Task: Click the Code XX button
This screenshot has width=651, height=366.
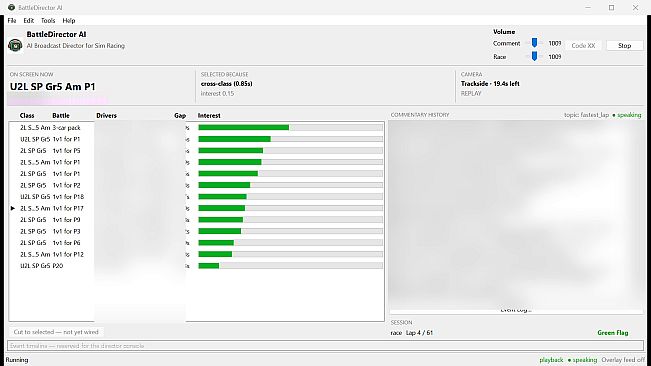Action: 583,46
